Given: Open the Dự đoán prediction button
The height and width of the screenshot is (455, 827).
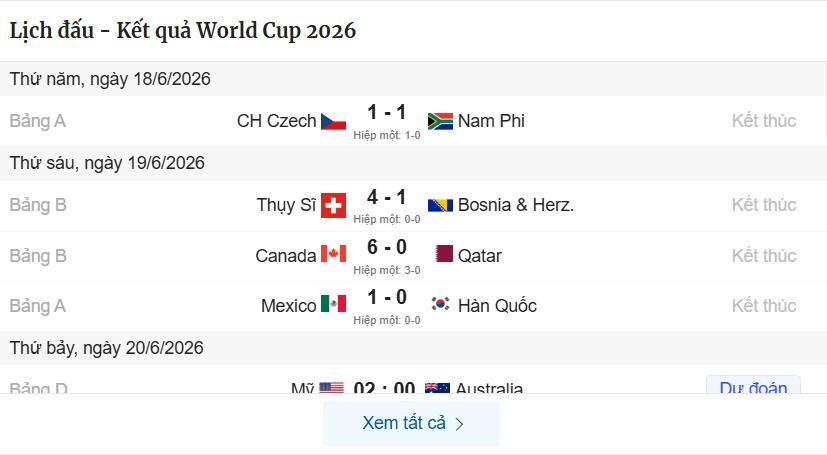Looking at the screenshot, I should pyautogui.click(x=753, y=385).
